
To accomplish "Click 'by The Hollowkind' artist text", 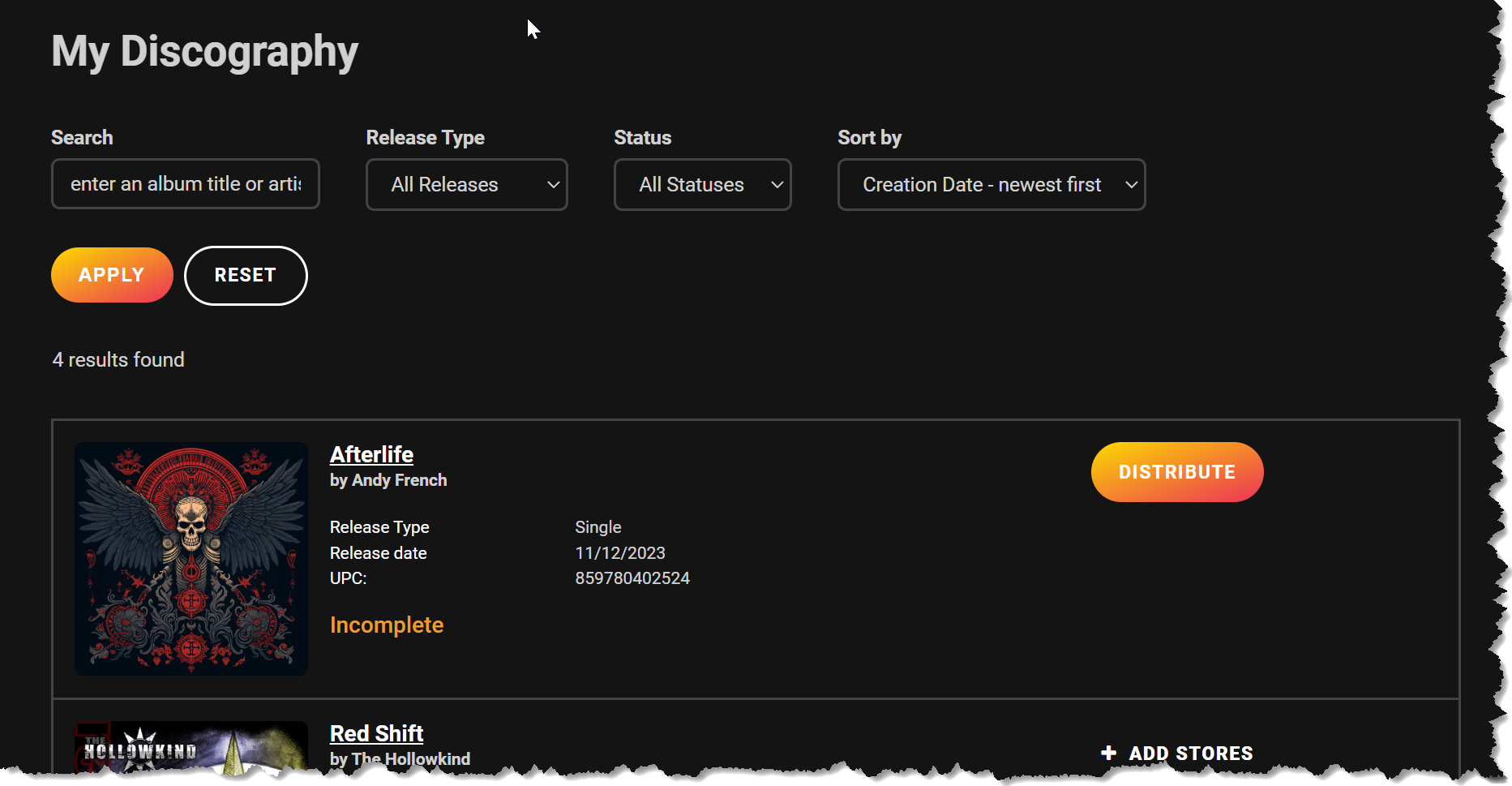I will 400,759.
